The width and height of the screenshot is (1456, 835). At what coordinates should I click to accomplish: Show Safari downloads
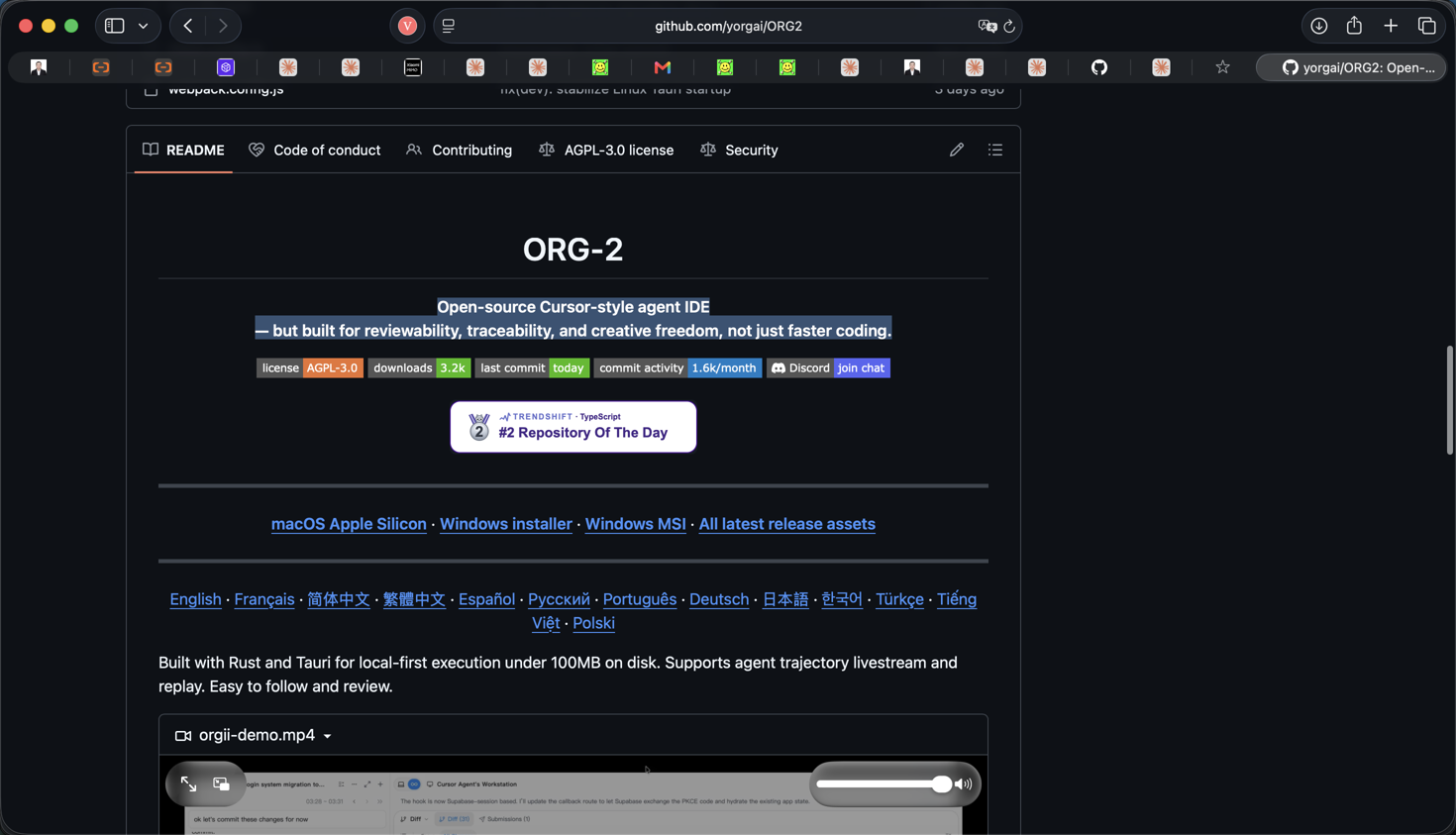pos(1318,26)
